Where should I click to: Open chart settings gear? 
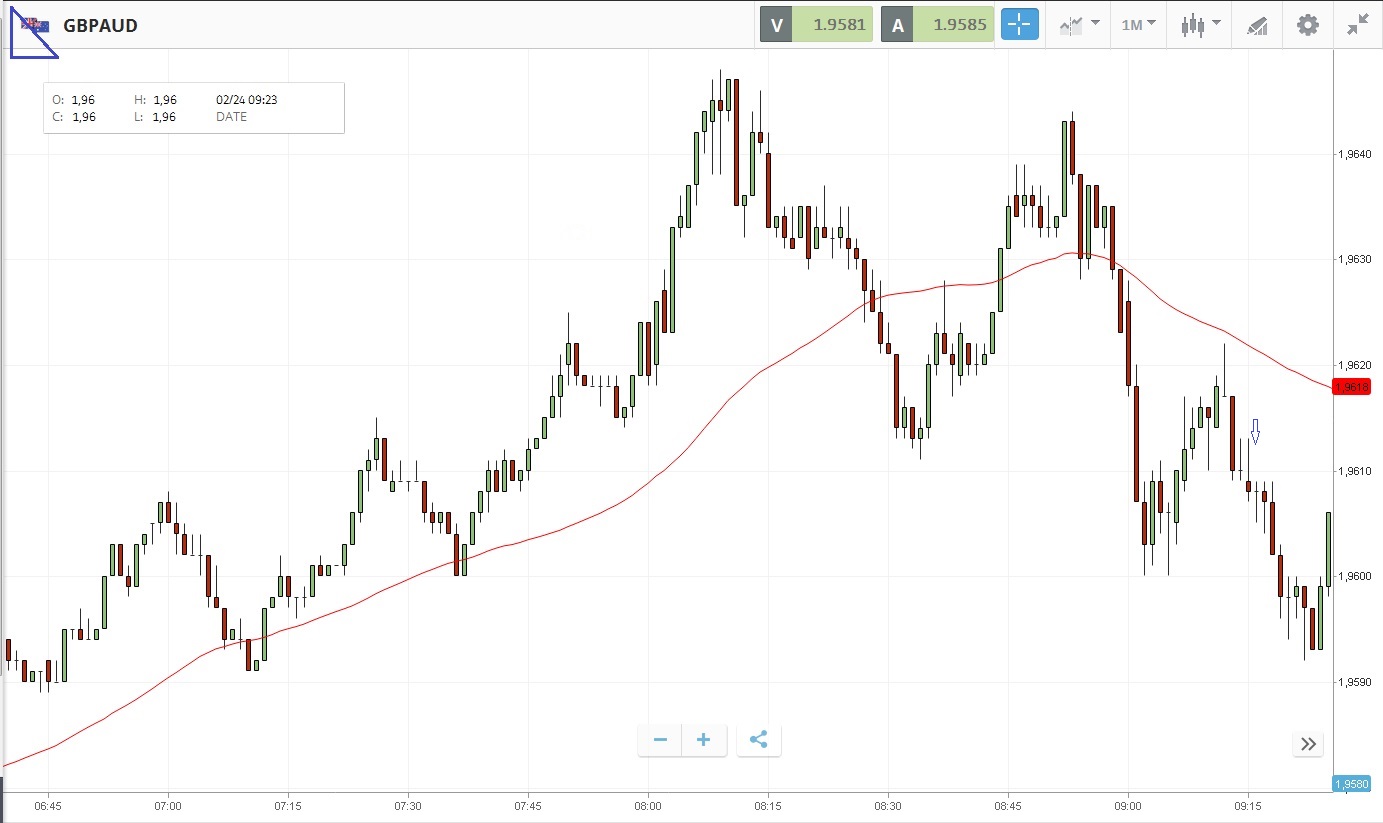(x=1308, y=25)
